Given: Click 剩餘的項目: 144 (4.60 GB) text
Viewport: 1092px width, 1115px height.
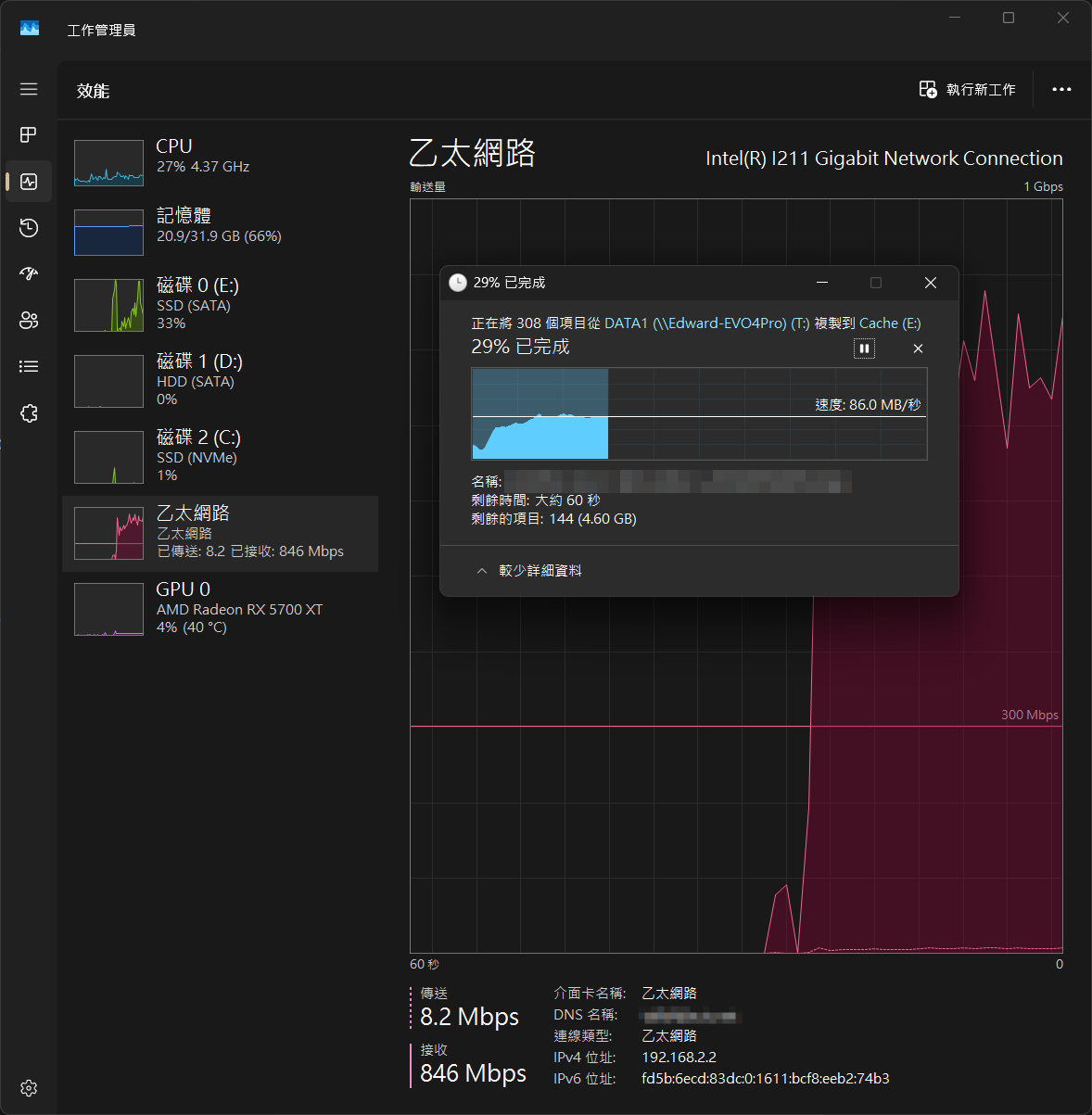Looking at the screenshot, I should click(553, 519).
